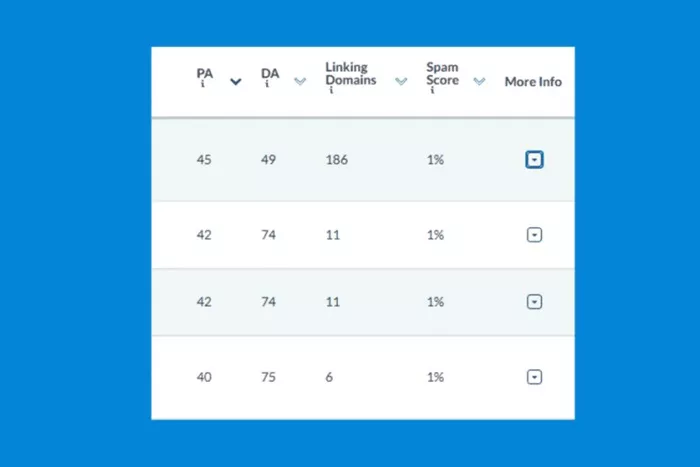Viewport: 700px width, 467px height.
Task: Show the info tooltip icon under DA
Action: [267, 84]
